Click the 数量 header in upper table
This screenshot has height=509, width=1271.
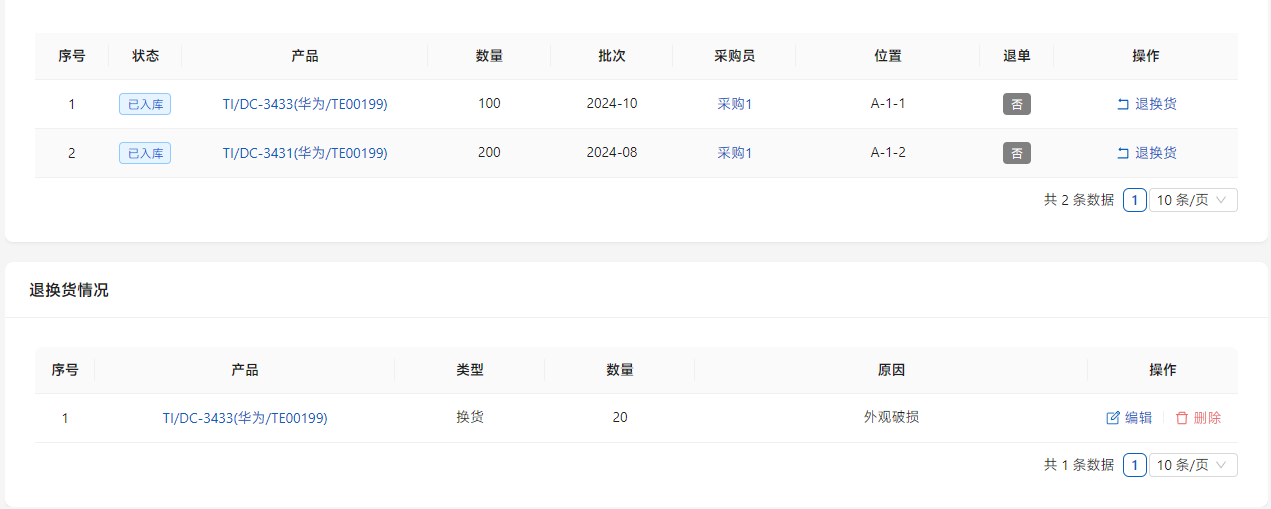pos(489,56)
